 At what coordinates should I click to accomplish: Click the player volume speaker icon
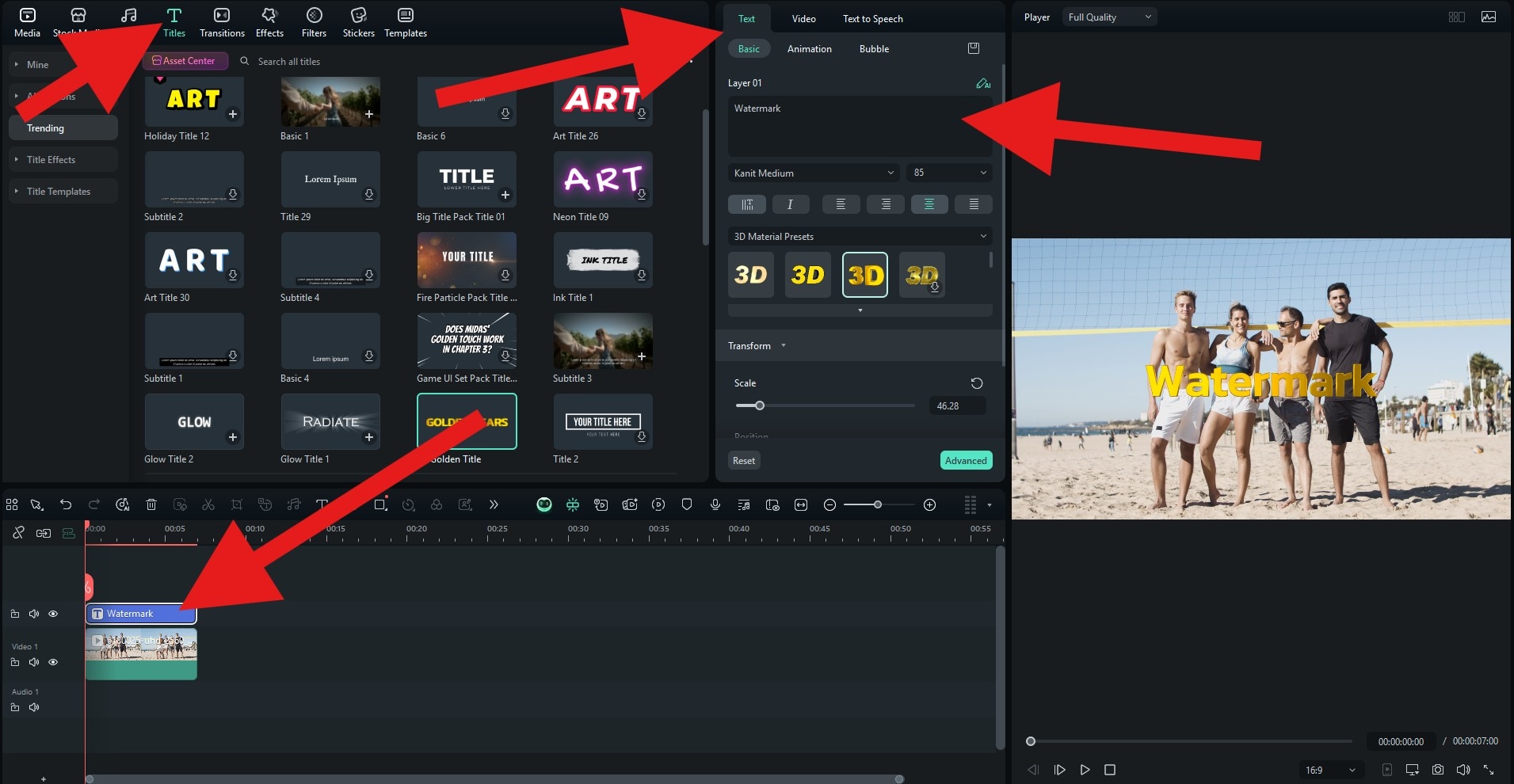(1463, 770)
